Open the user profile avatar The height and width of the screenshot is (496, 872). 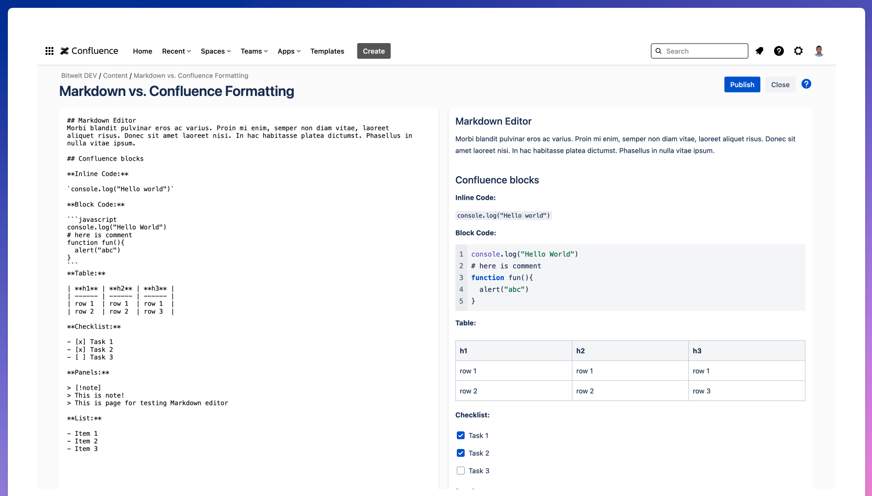(x=819, y=51)
